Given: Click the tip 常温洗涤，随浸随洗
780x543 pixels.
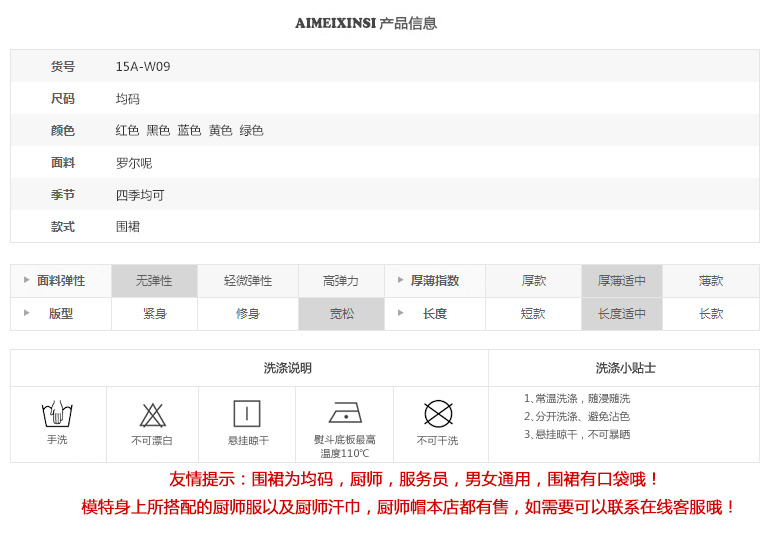Looking at the screenshot, I should [x=577, y=398].
